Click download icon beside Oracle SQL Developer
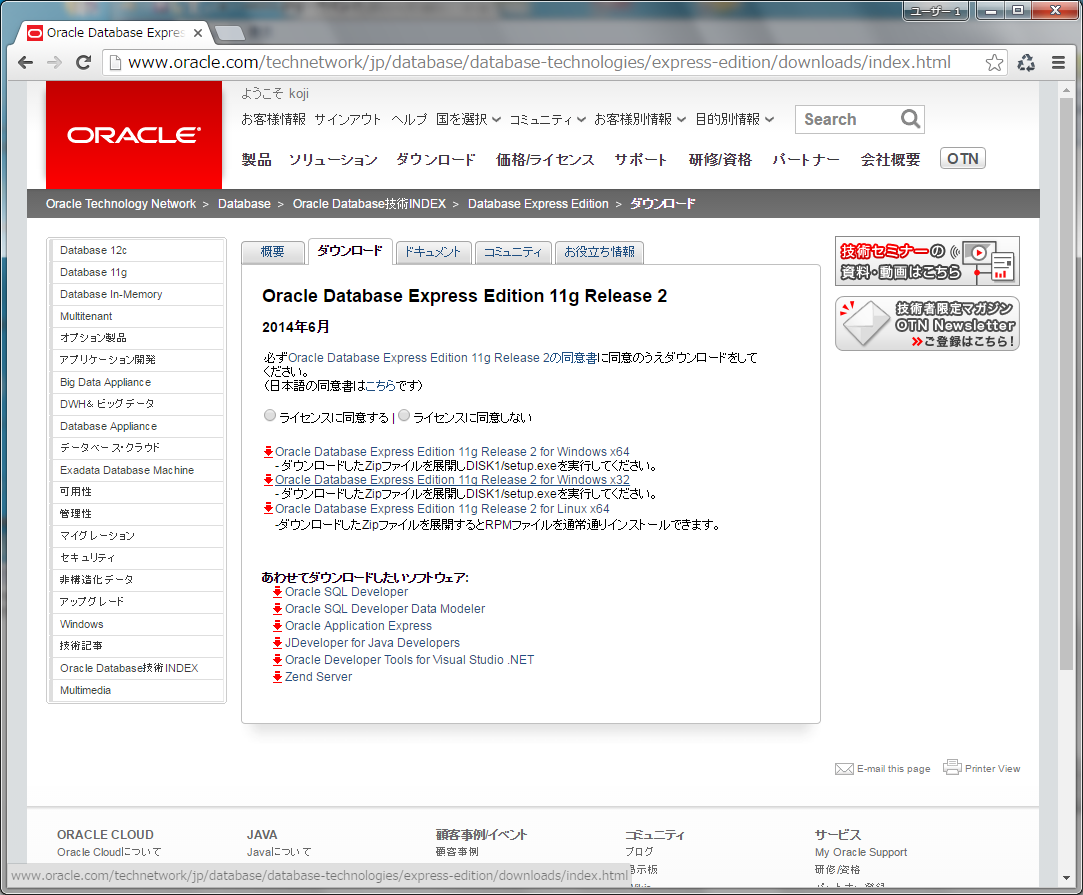The image size is (1083, 895). pos(277,592)
